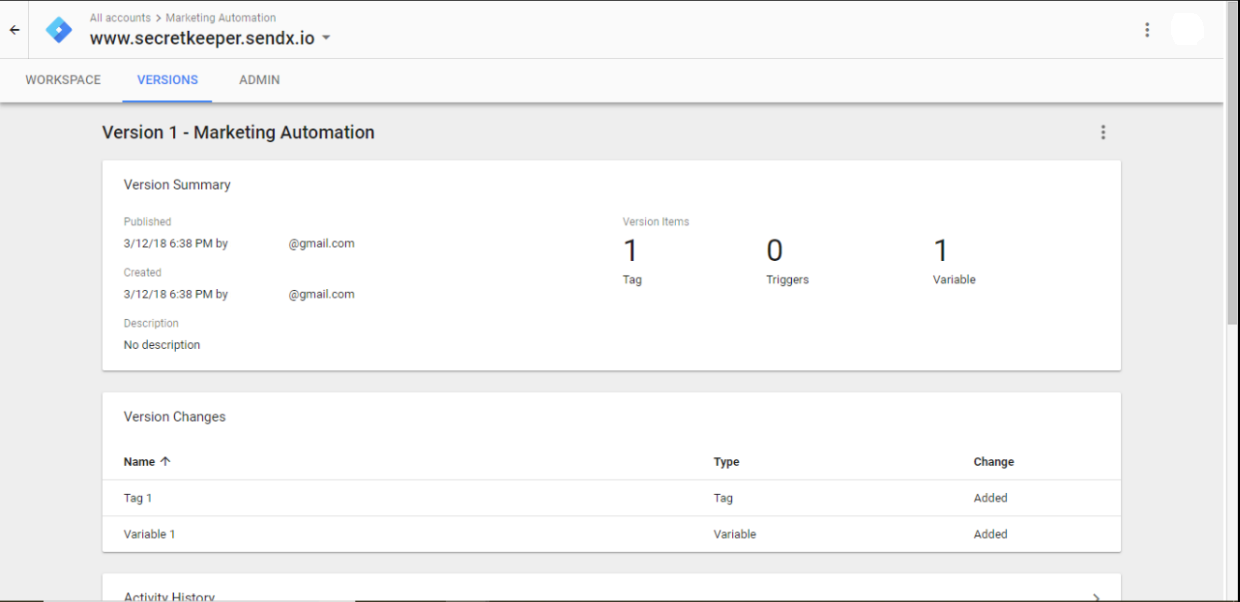Open the header three-dot options menu
The height and width of the screenshot is (602, 1240).
point(1147,30)
